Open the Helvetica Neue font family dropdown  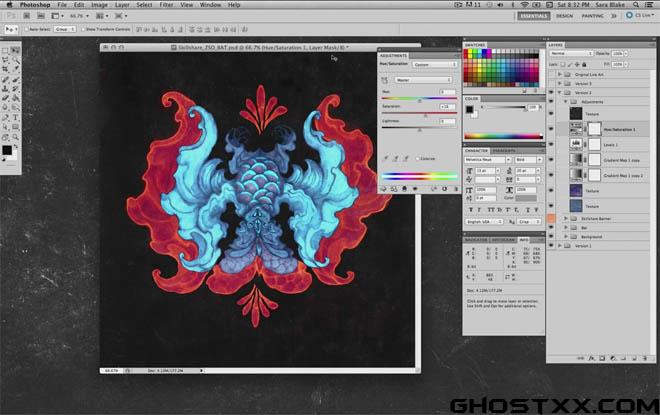pyautogui.click(x=487, y=160)
